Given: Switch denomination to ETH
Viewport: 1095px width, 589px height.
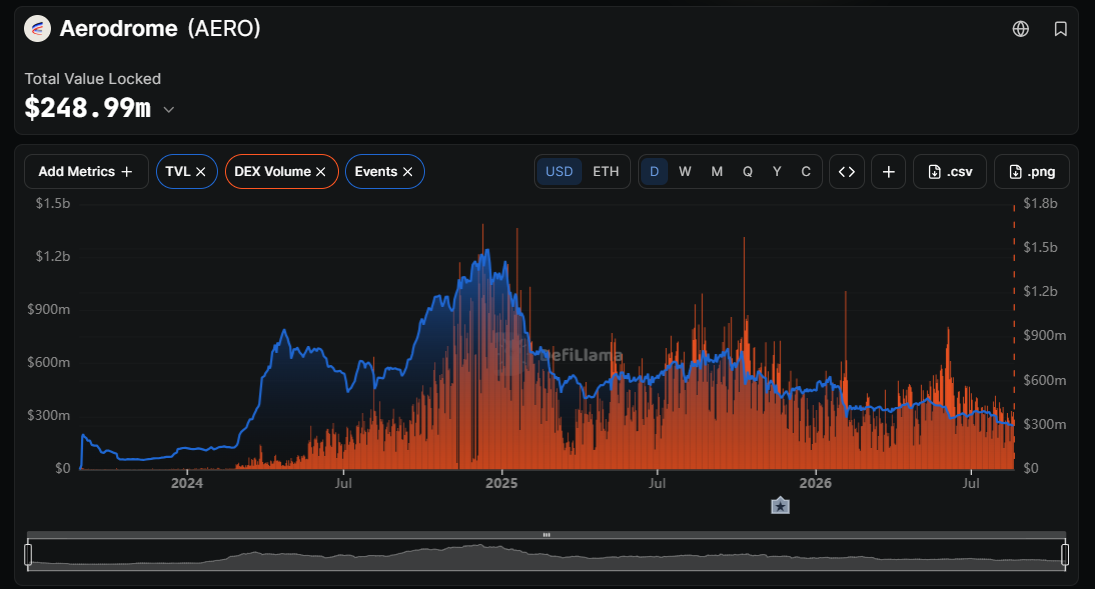Looking at the screenshot, I should 605,171.
